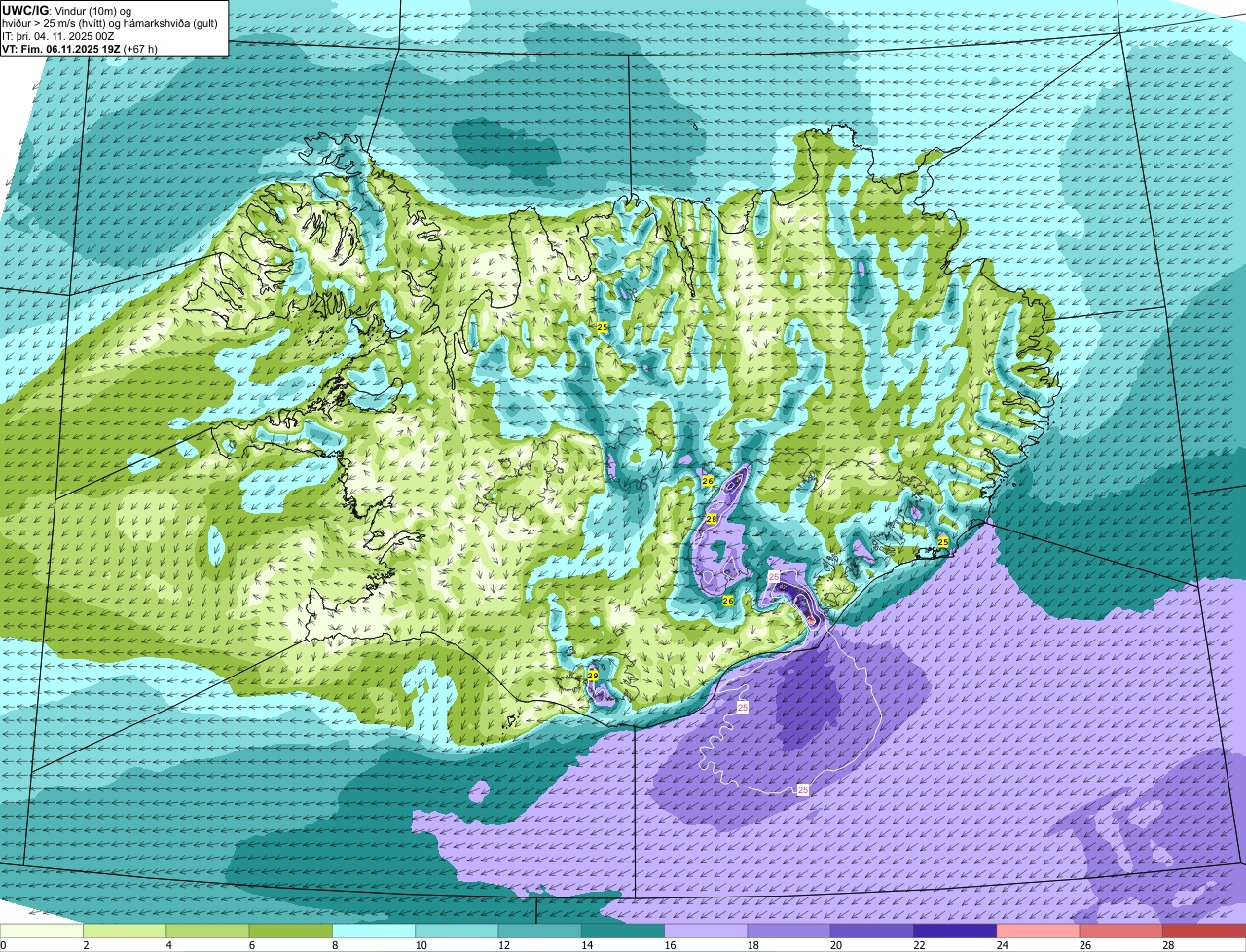This screenshot has width=1246, height=952.
Task: Select the 18–20 m/s light purple legend swatch
Action: point(789,932)
